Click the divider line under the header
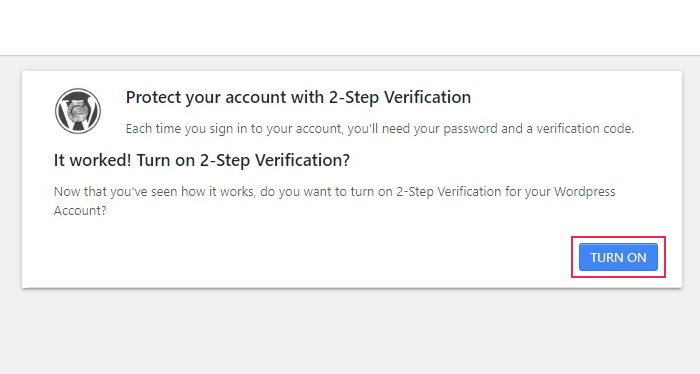Viewport: 700px width, 374px height. (x=350, y=55)
